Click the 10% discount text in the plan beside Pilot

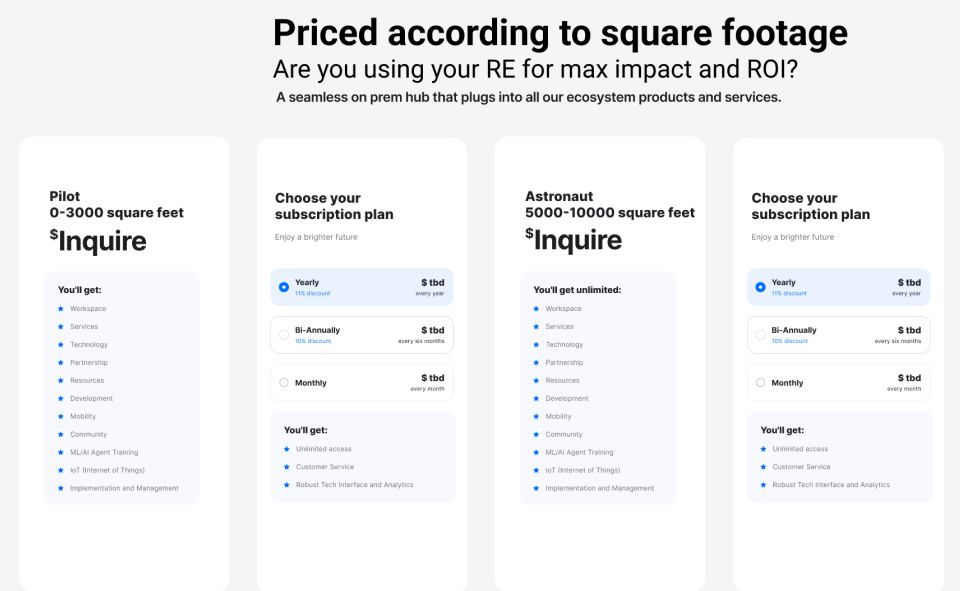(313, 341)
